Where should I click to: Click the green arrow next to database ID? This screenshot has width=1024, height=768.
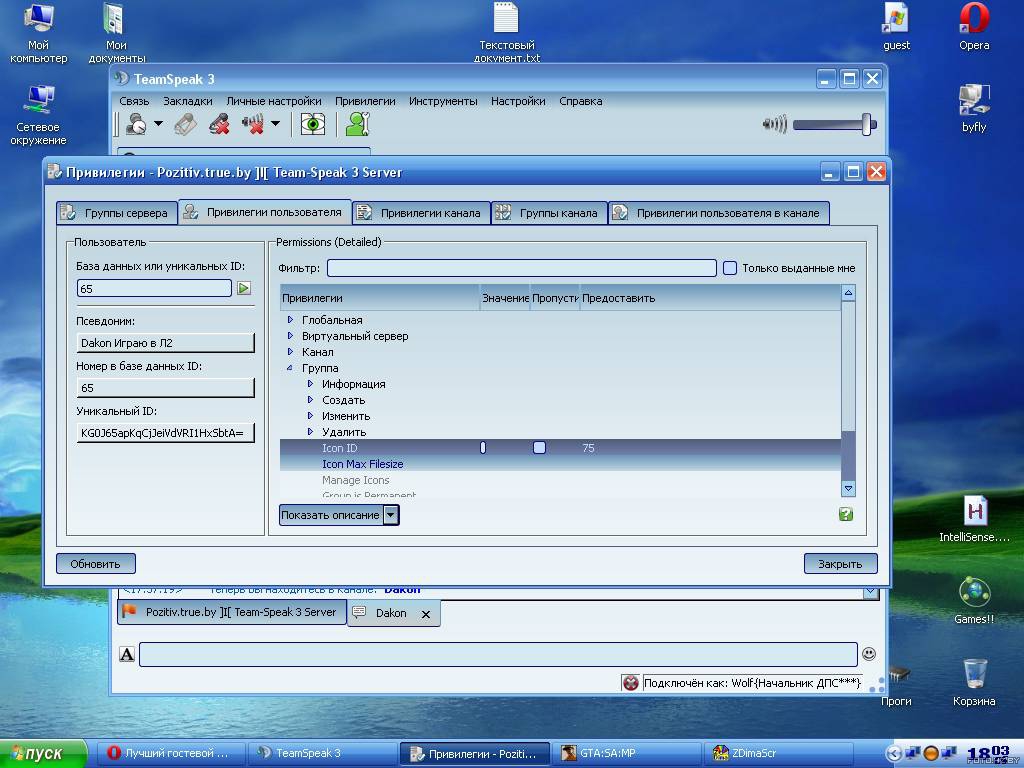(x=244, y=288)
